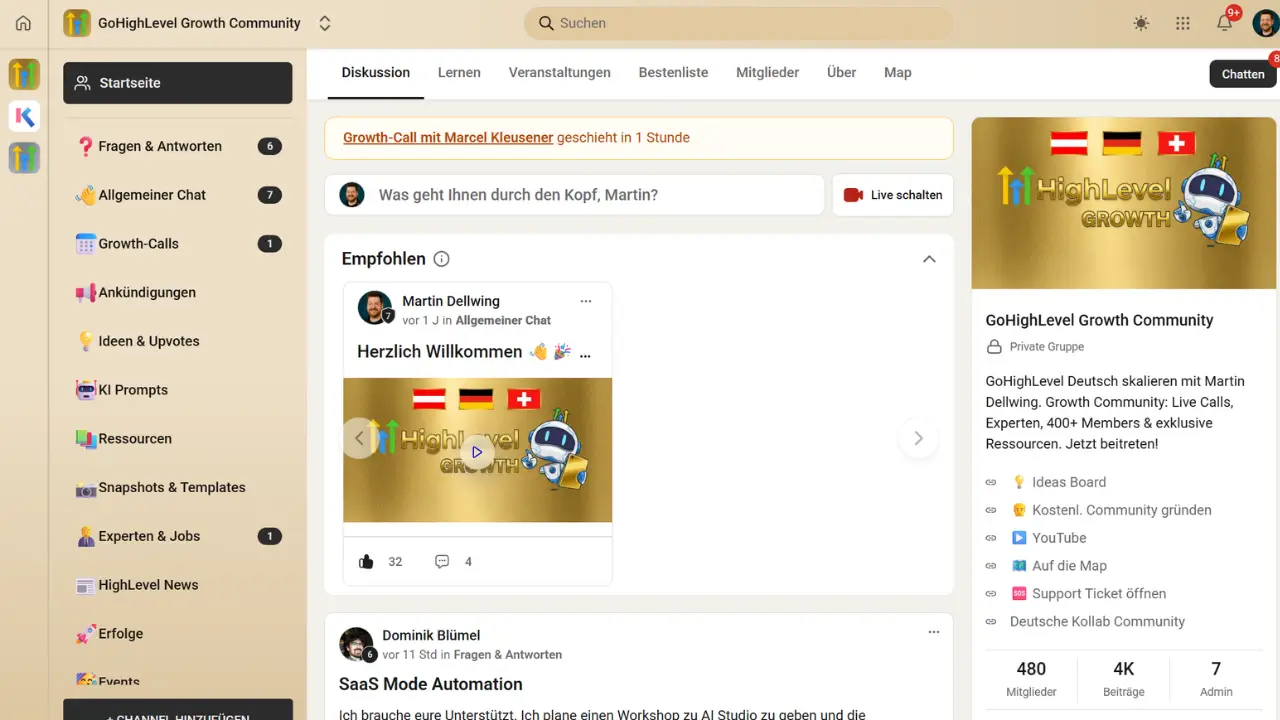The height and width of the screenshot is (720, 1280).
Task: Click into the Suchen search field
Action: pos(738,23)
